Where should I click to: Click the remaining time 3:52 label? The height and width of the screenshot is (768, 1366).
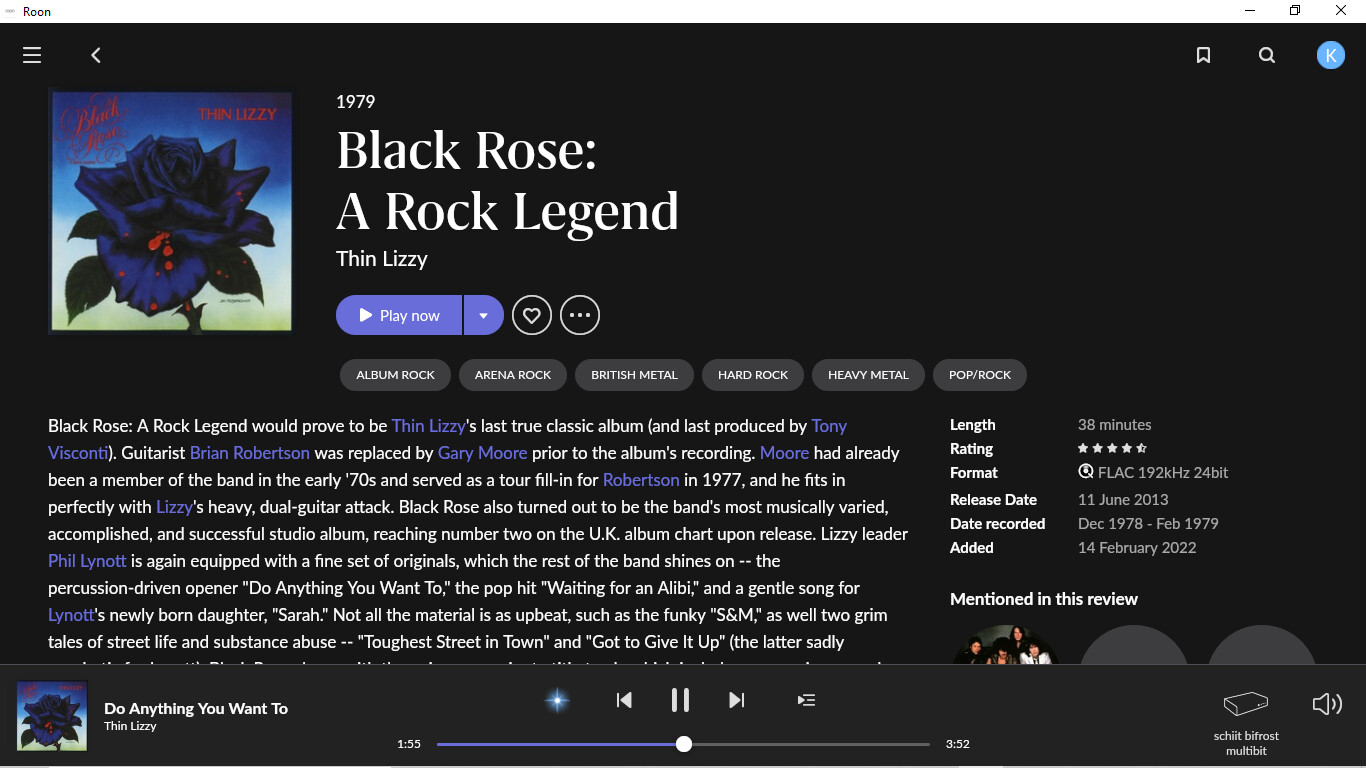tap(958, 744)
